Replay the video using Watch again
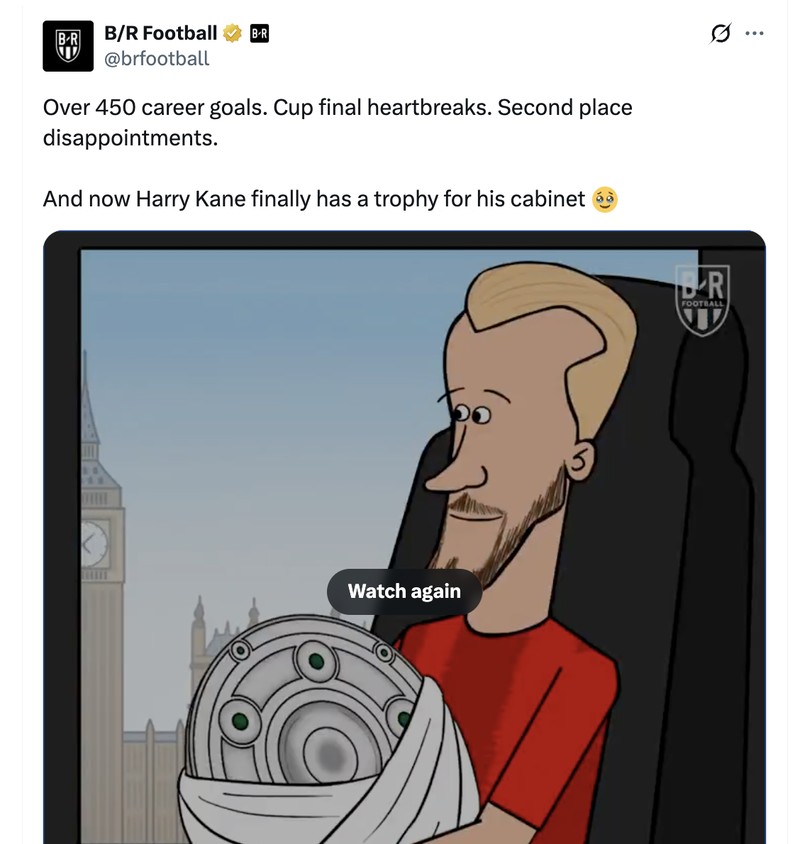 click(x=403, y=591)
